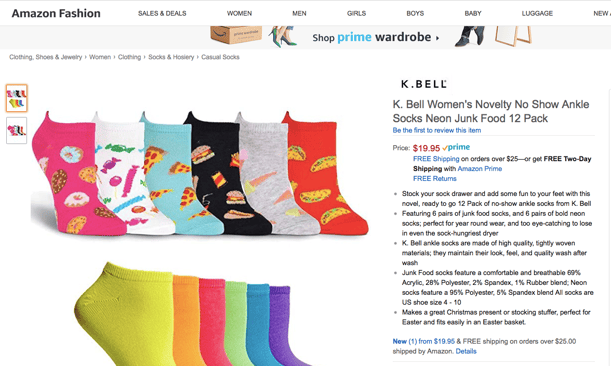Open the Shop prime wardrobe banner
611x366 pixels.
coord(376,37)
